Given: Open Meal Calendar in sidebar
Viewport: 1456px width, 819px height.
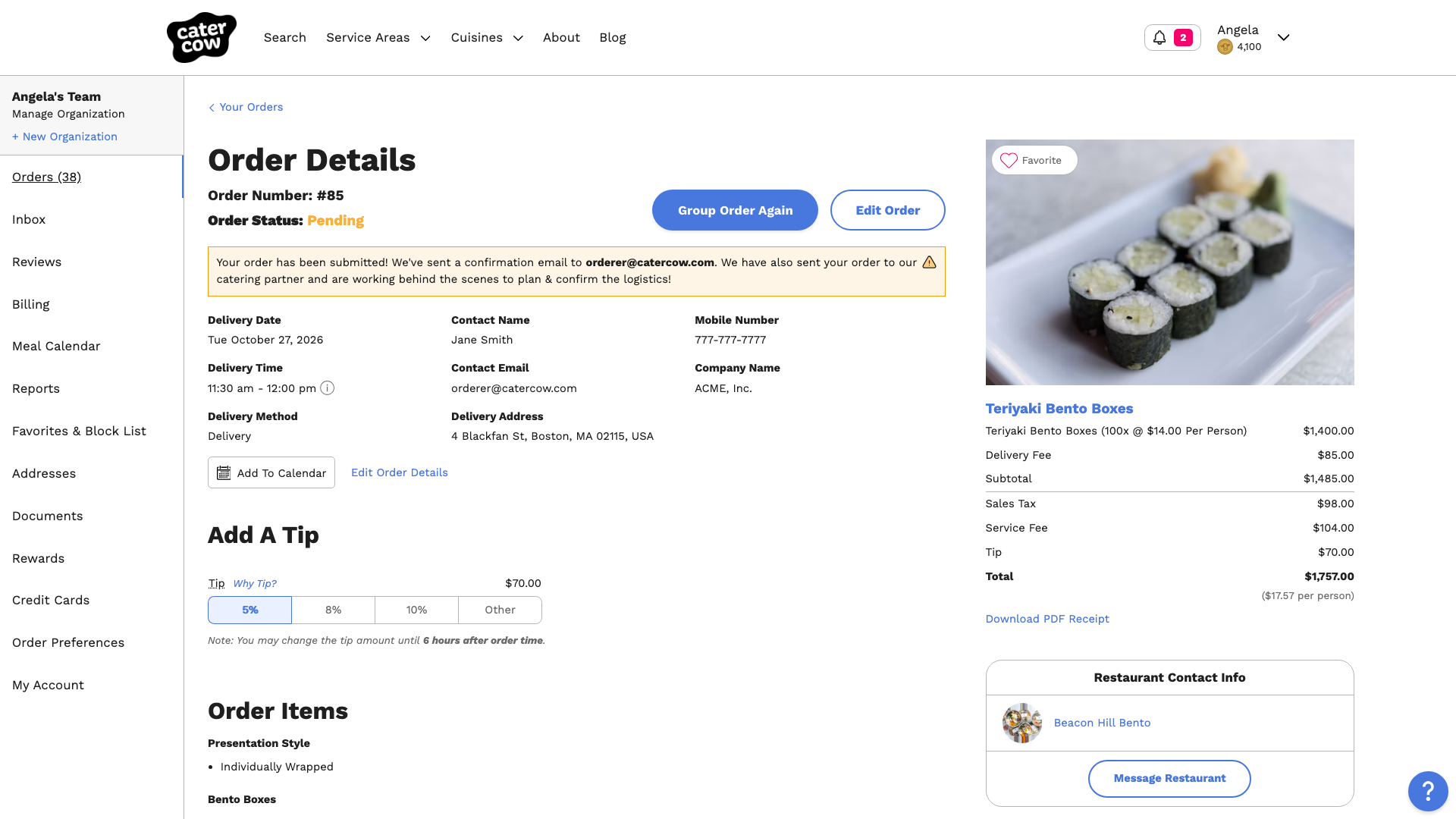Looking at the screenshot, I should click(x=56, y=346).
